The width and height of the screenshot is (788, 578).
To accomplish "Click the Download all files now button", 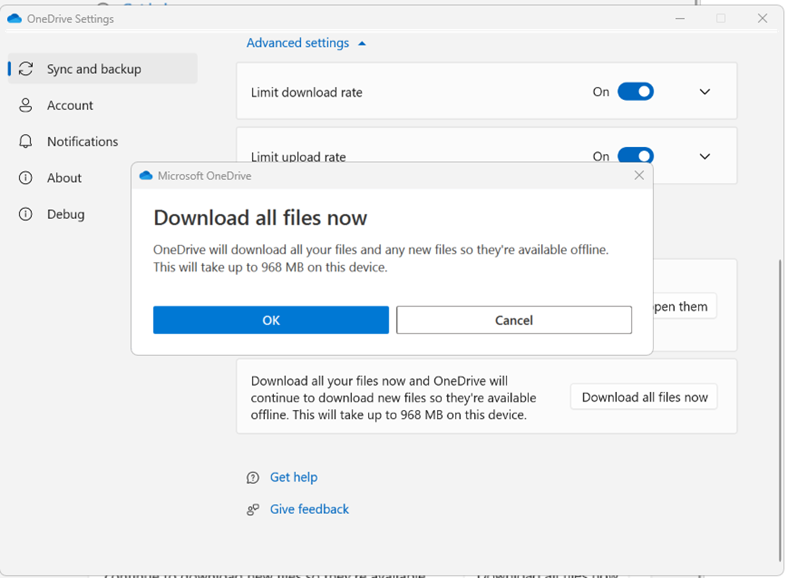I will point(644,397).
